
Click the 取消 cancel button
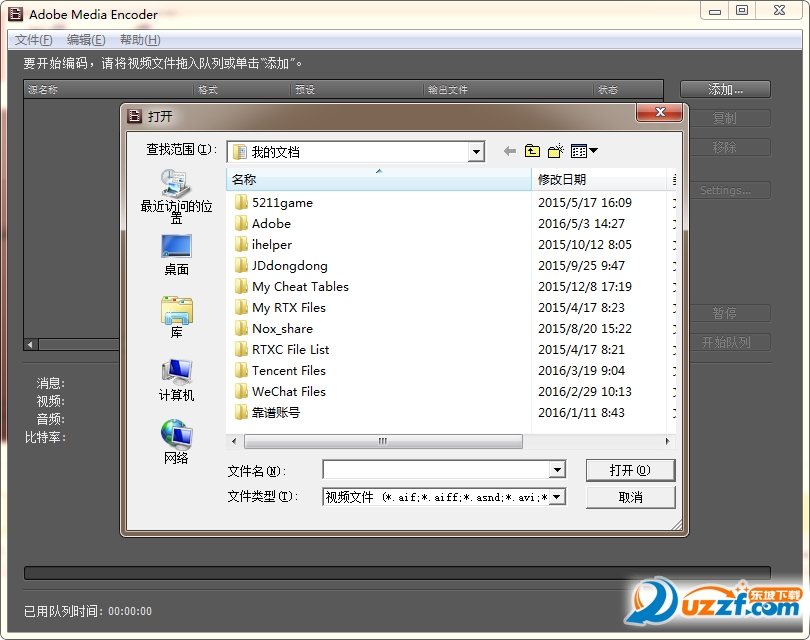pos(630,497)
